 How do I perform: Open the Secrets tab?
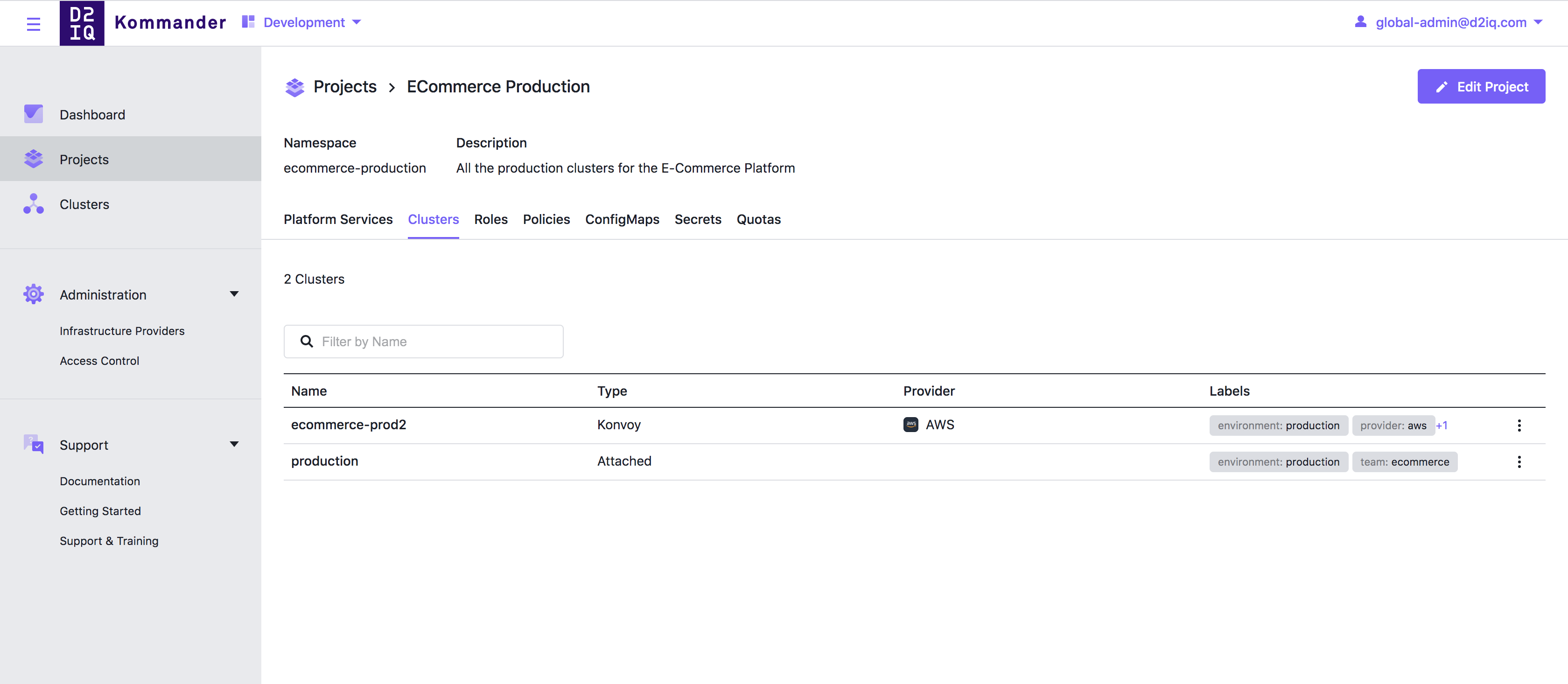(698, 219)
